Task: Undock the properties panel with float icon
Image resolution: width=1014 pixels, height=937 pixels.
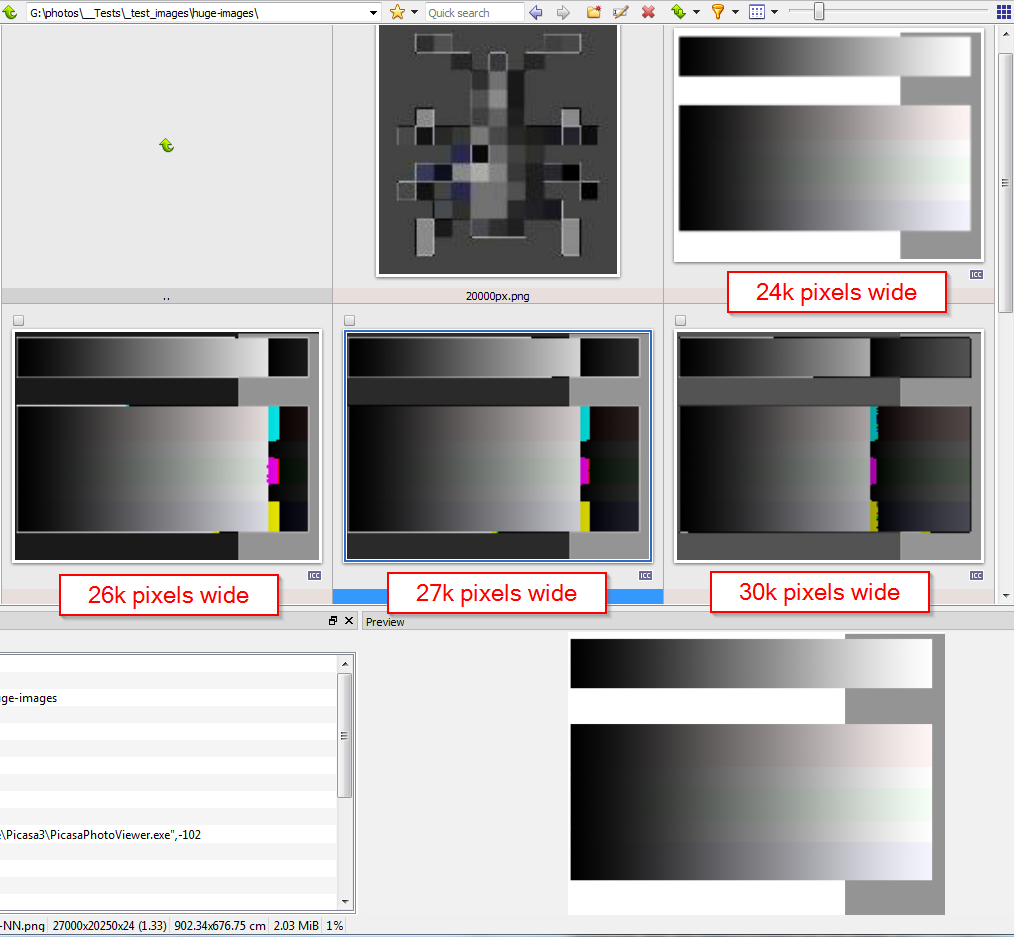Action: pyautogui.click(x=333, y=621)
